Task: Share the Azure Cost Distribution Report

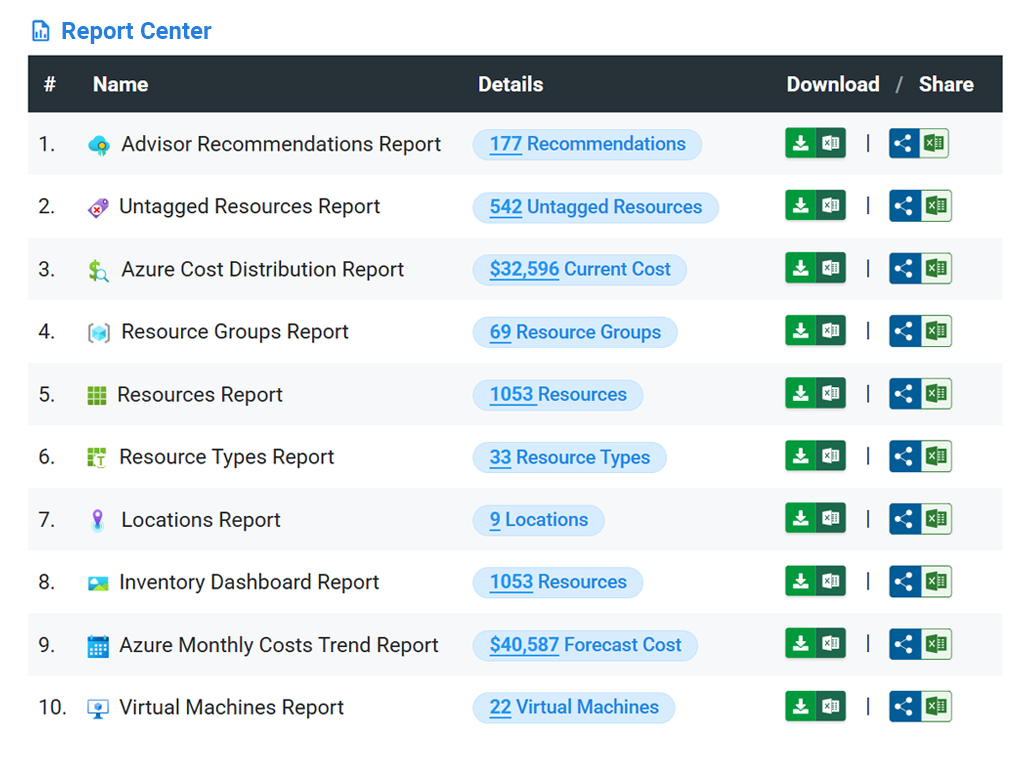Action: pyautogui.click(x=920, y=268)
